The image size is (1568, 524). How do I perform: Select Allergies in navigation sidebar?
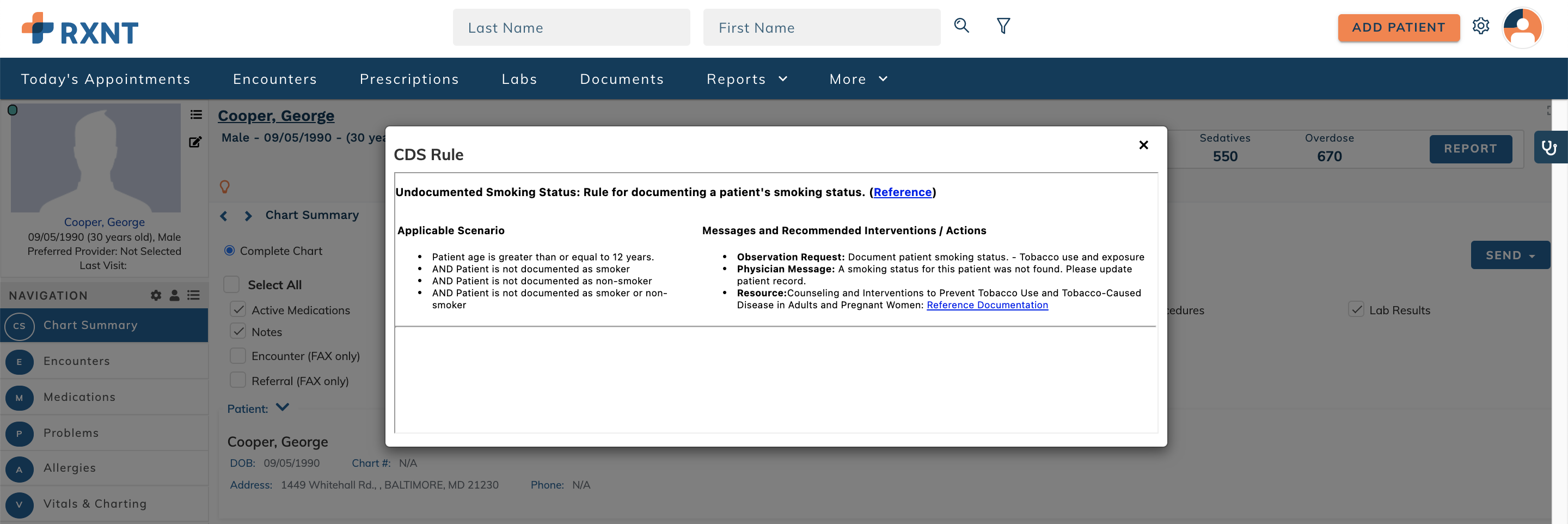(104, 468)
